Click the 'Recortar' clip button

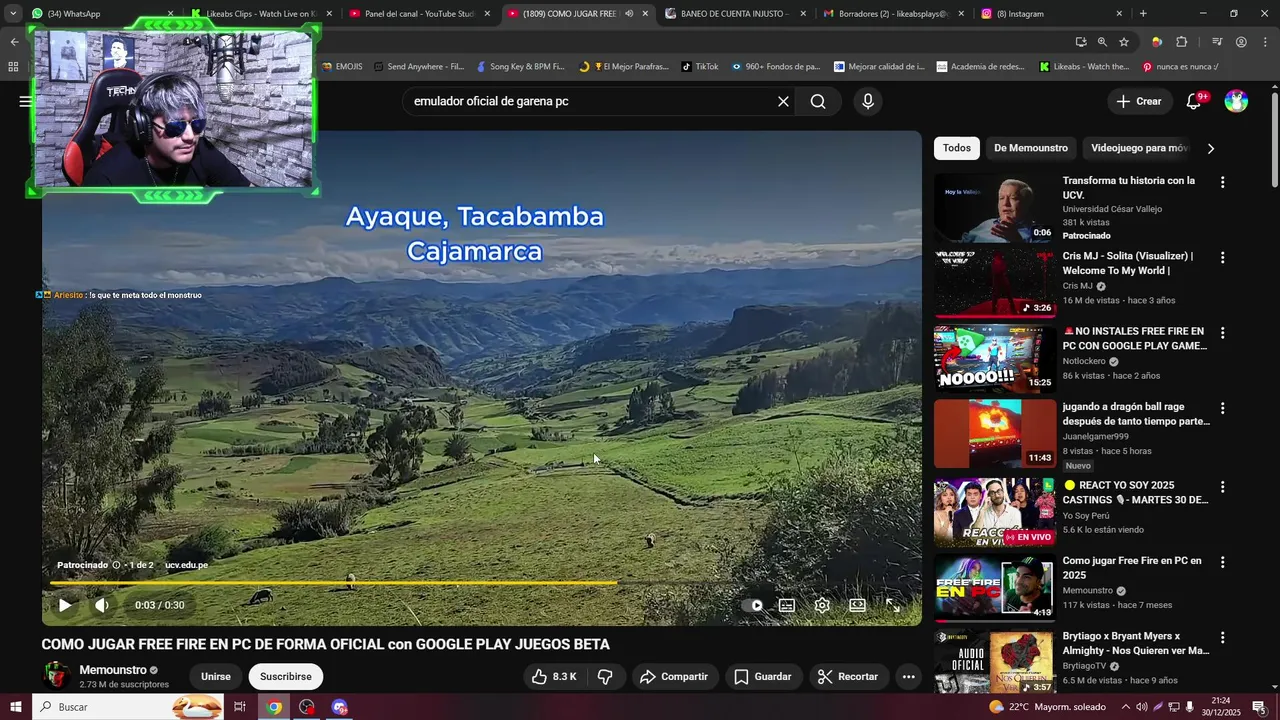[848, 677]
